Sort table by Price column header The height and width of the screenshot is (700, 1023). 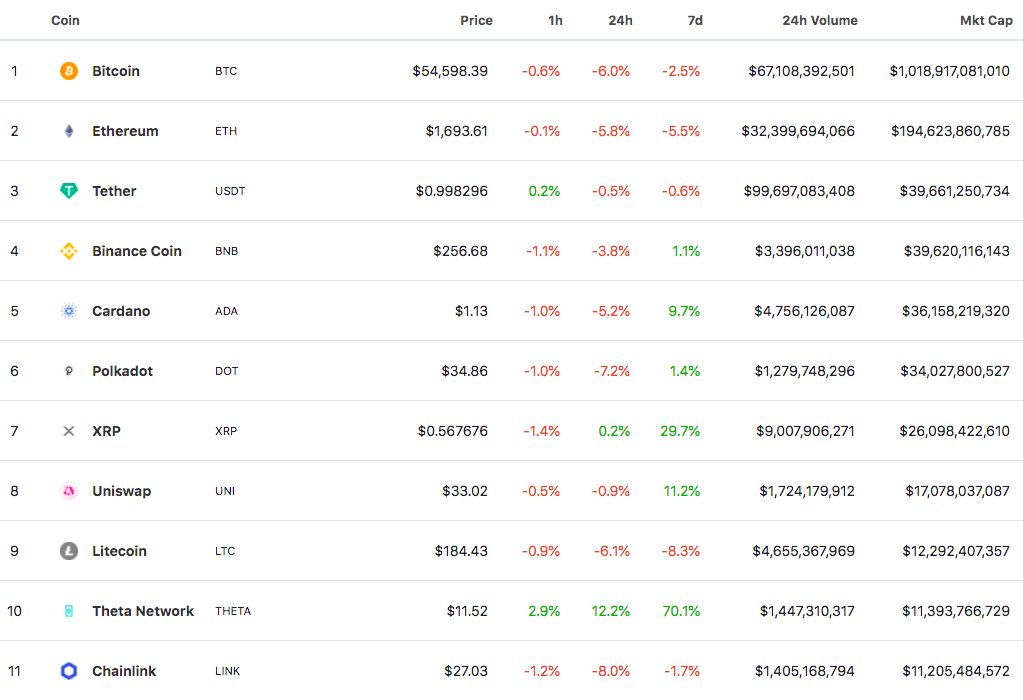point(476,20)
